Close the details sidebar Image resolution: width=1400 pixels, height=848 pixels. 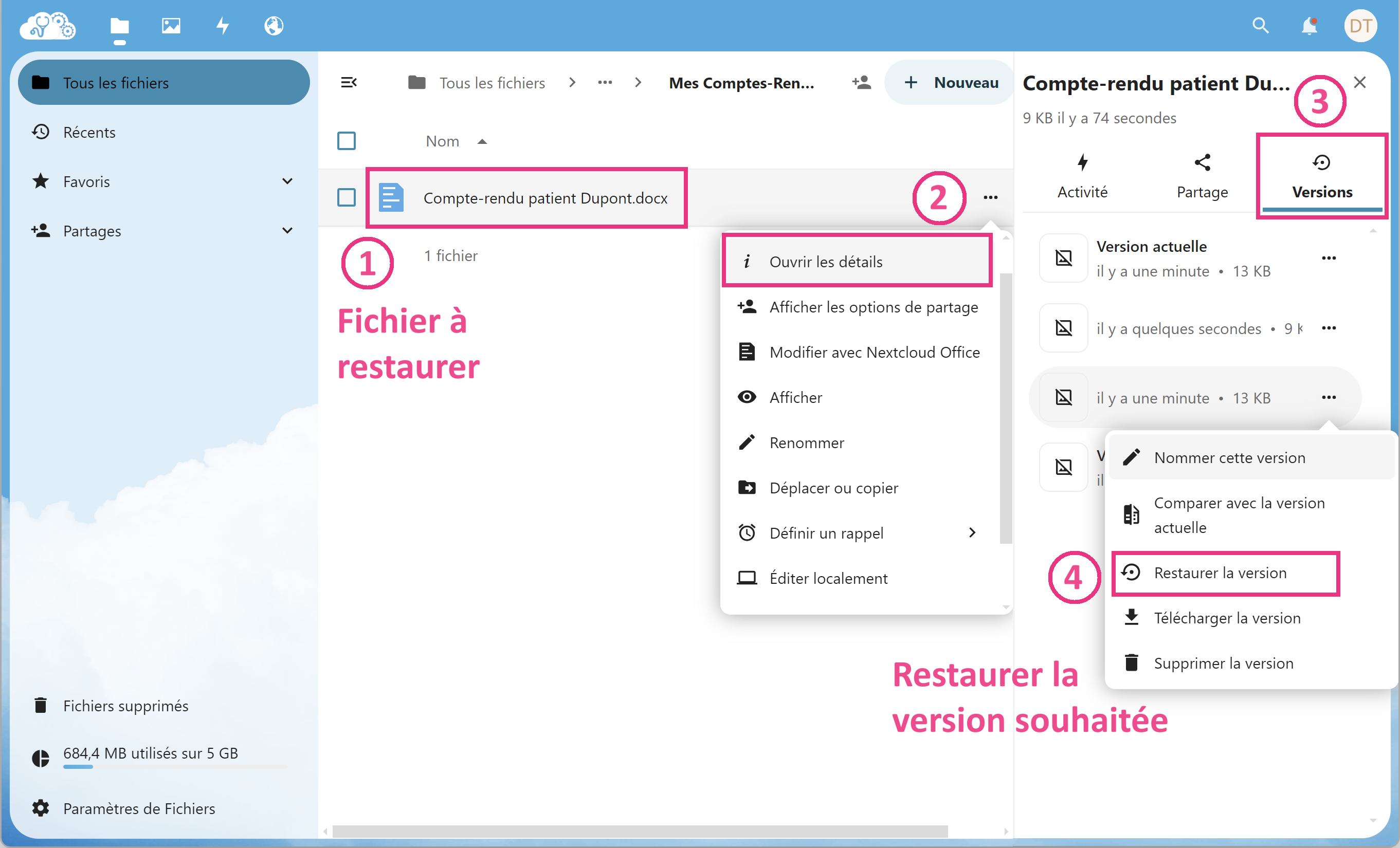(1360, 82)
